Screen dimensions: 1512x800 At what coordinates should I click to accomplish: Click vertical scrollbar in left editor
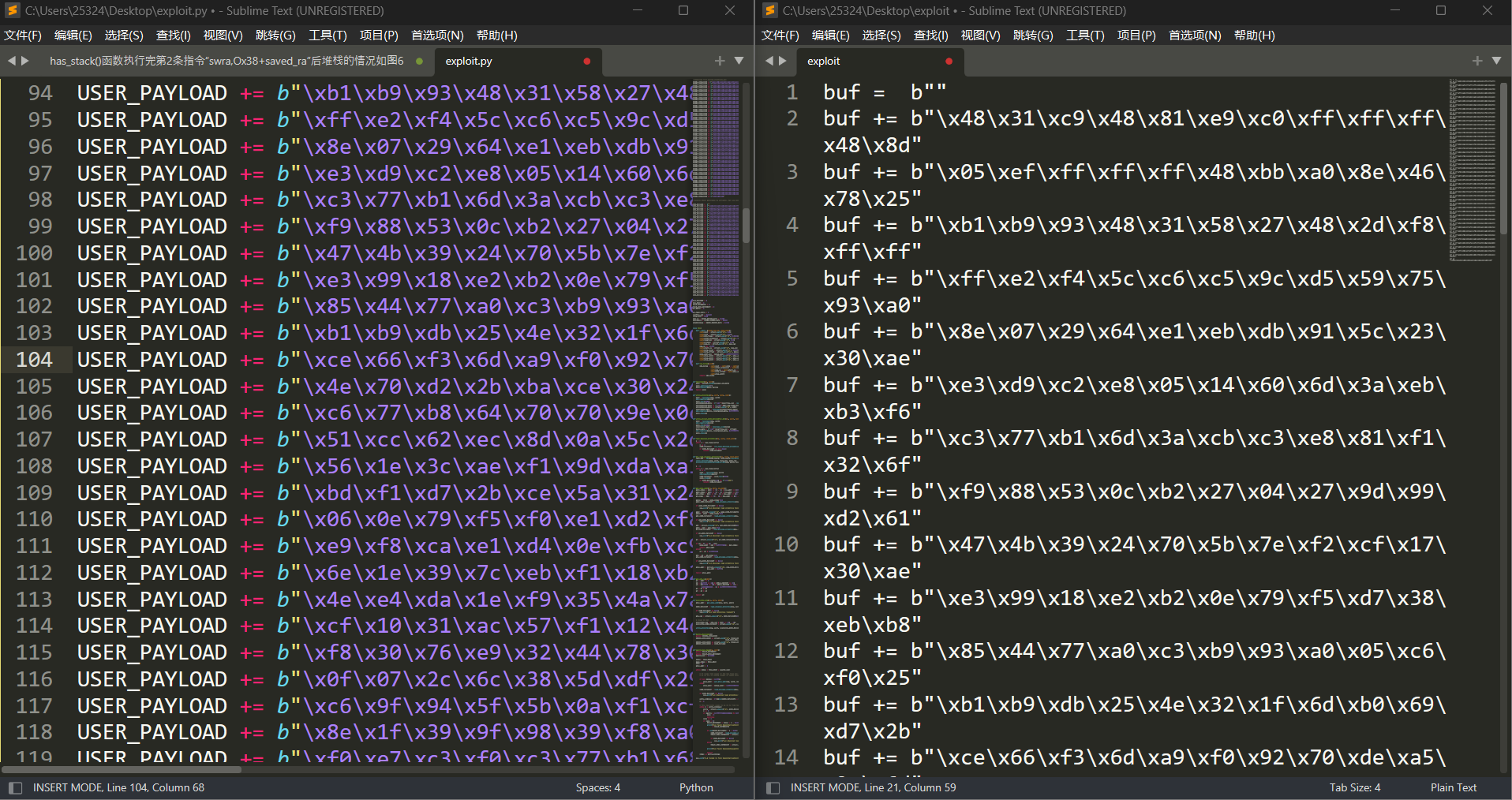747,225
